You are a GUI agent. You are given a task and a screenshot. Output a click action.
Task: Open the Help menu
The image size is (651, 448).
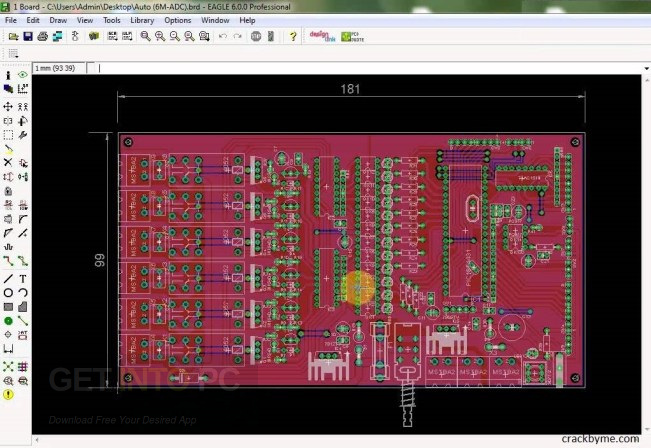(247, 20)
